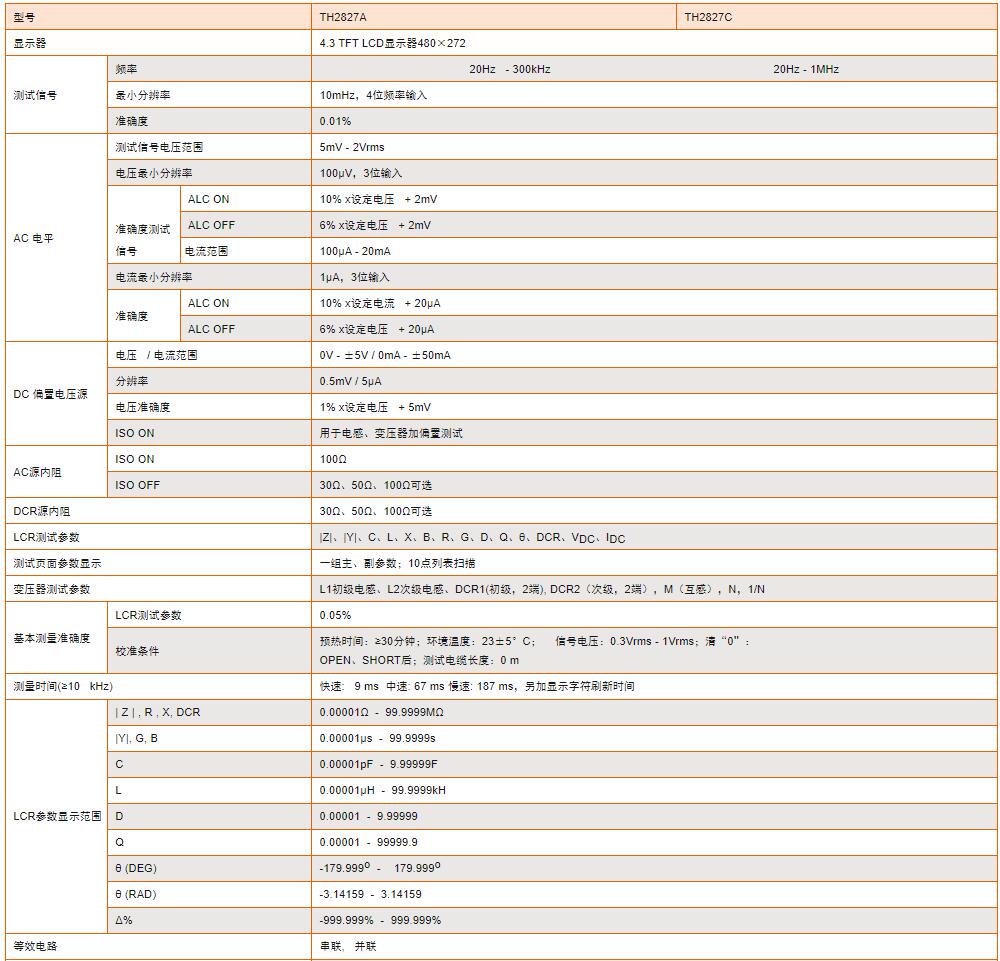1000x961 pixels.
Task: Click the 'Δ%' label
Action: coord(124,921)
